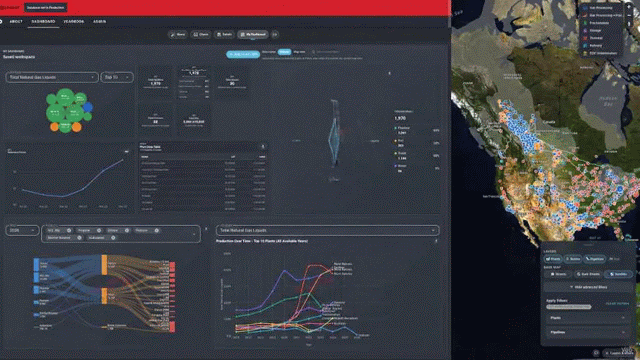
Task: Open the Top 10 dropdown
Action: pyautogui.click(x=117, y=77)
